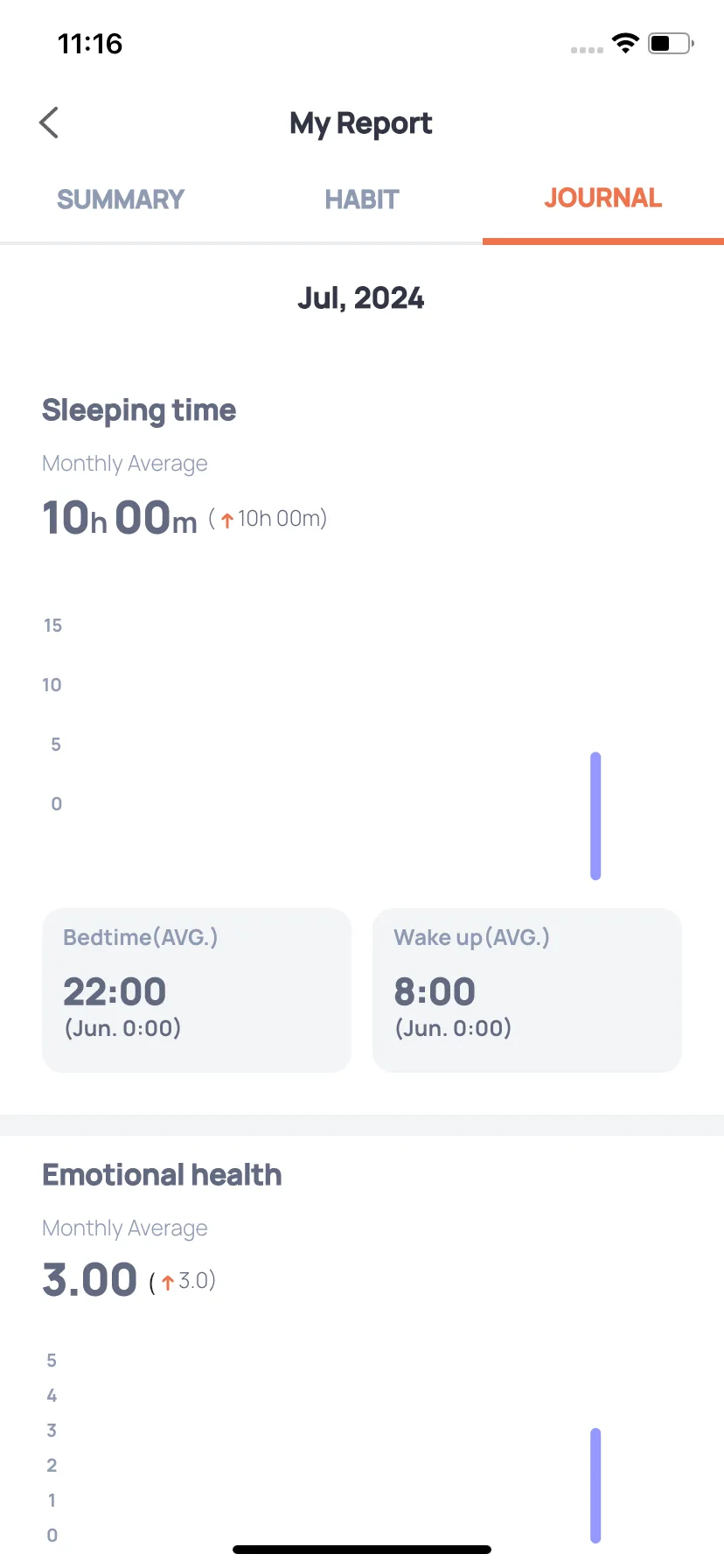724x1568 pixels.
Task: Tap the Wi-Fi status icon
Action: 625,43
